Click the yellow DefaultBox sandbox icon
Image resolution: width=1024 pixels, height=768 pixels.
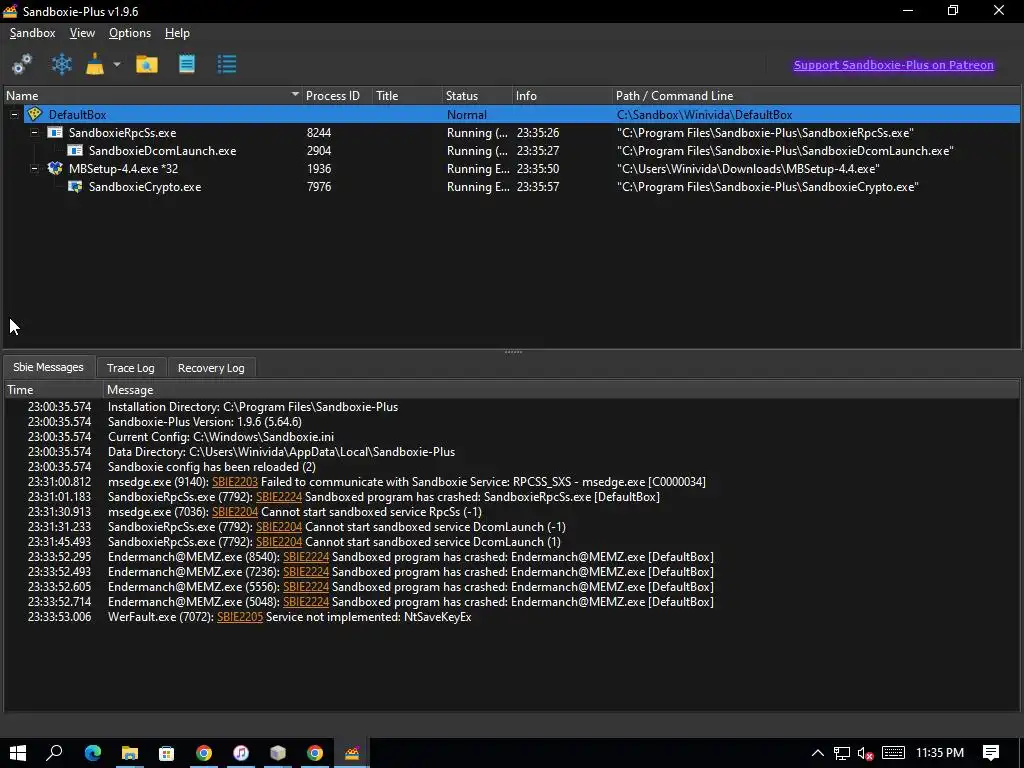35,114
